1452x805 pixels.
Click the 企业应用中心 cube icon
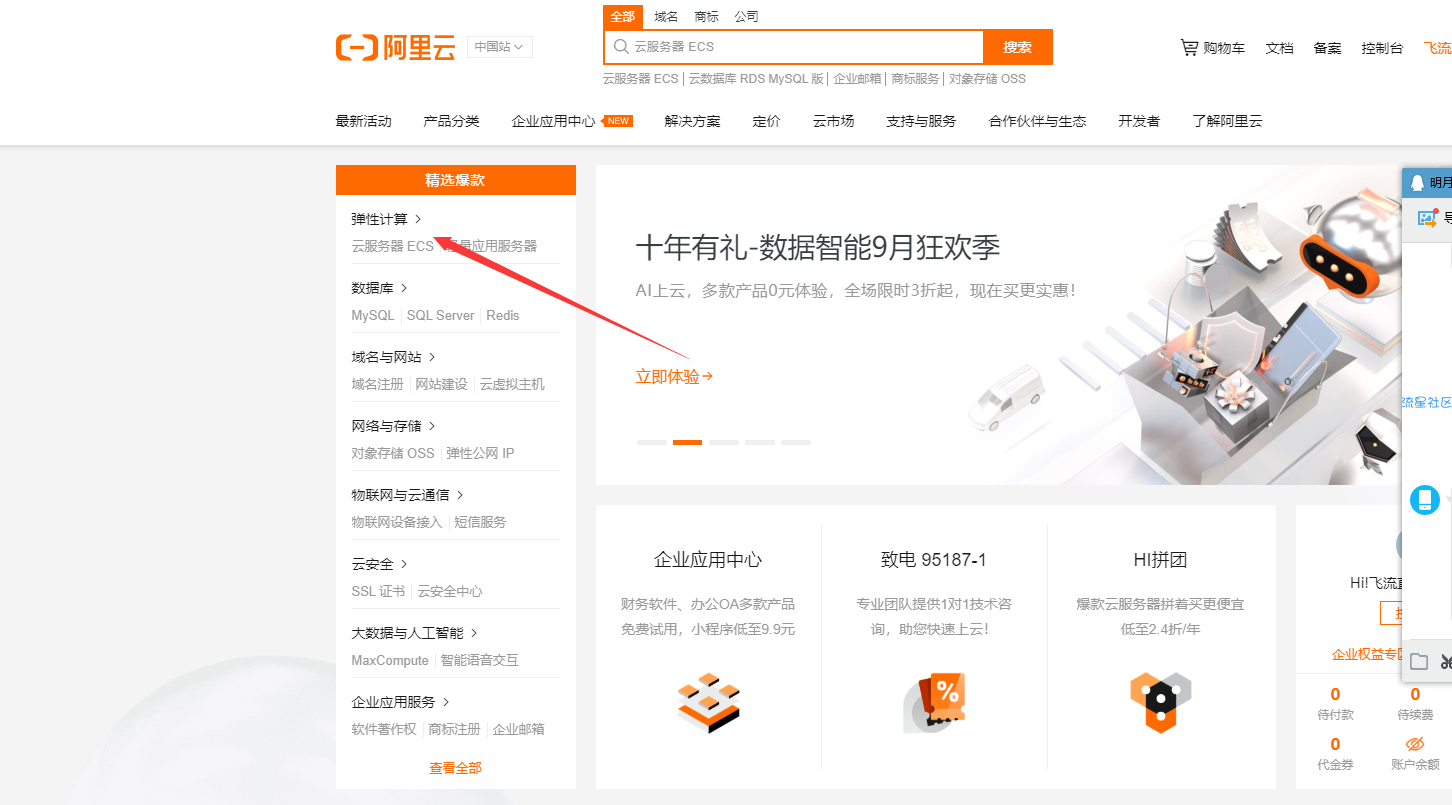click(x=708, y=704)
